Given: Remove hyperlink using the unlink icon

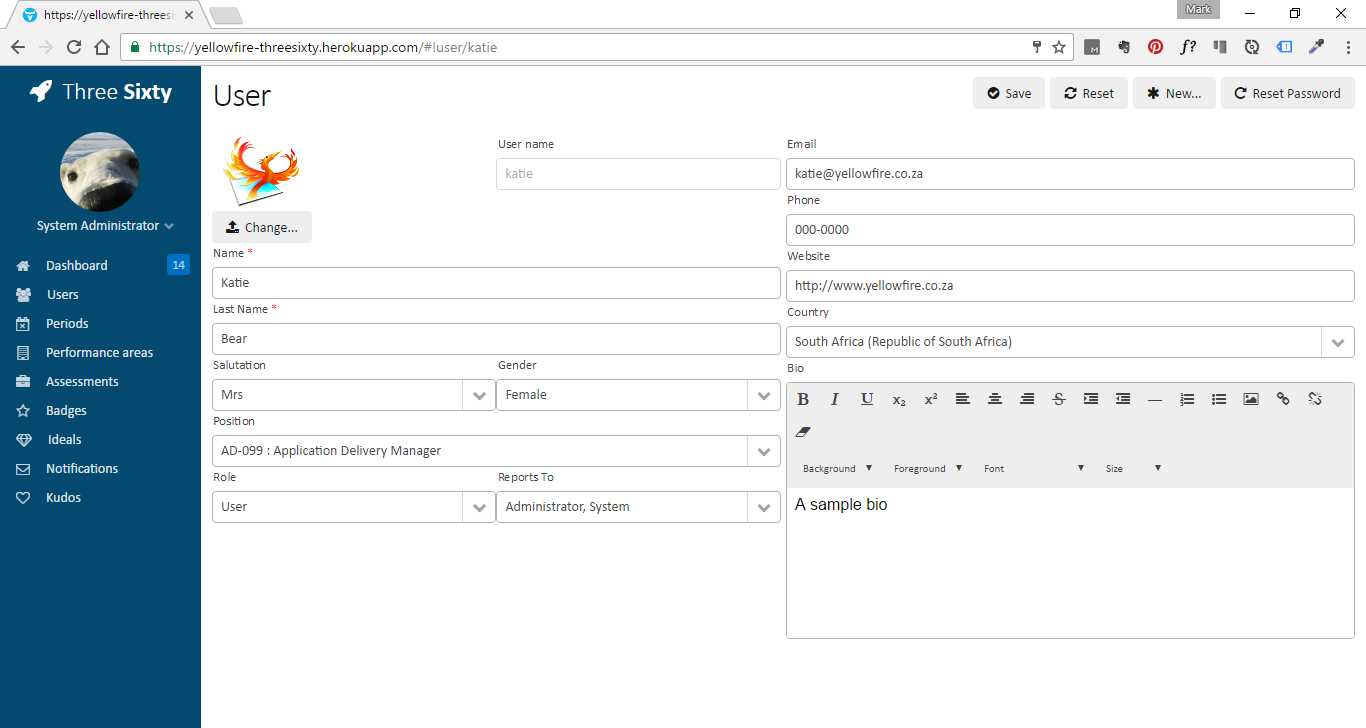Looking at the screenshot, I should click(x=1315, y=399).
